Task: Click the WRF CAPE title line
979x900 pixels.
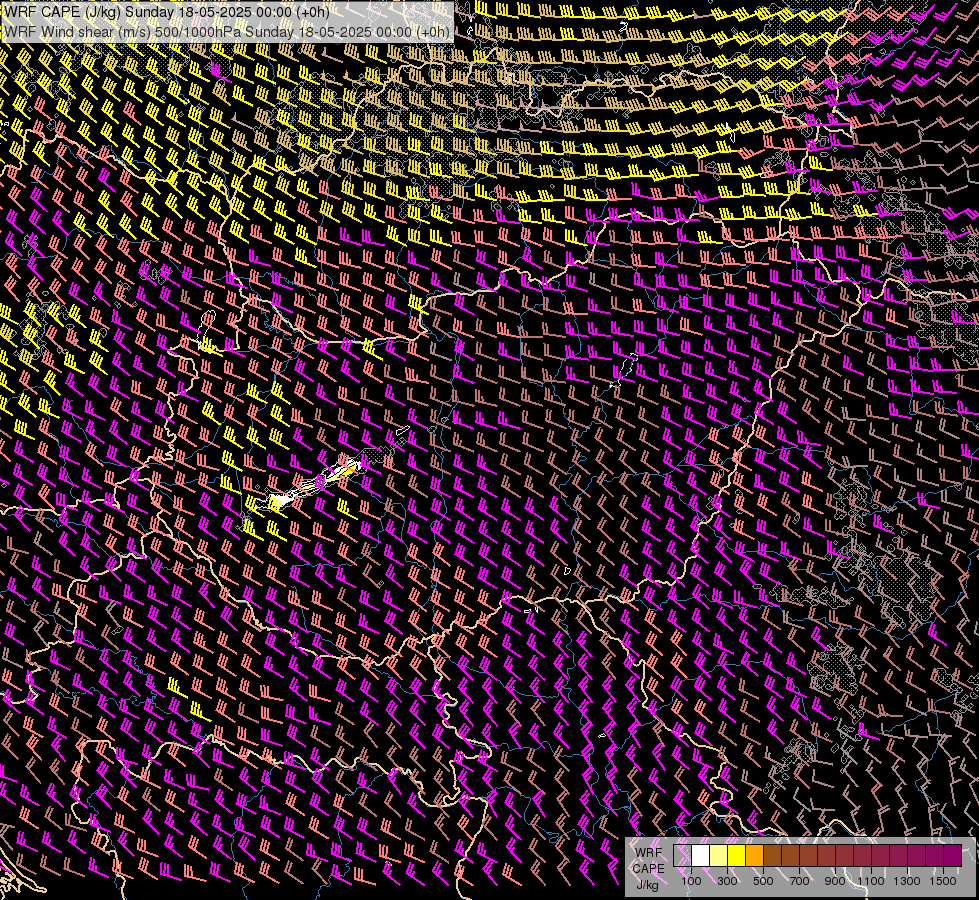Action: click(166, 12)
